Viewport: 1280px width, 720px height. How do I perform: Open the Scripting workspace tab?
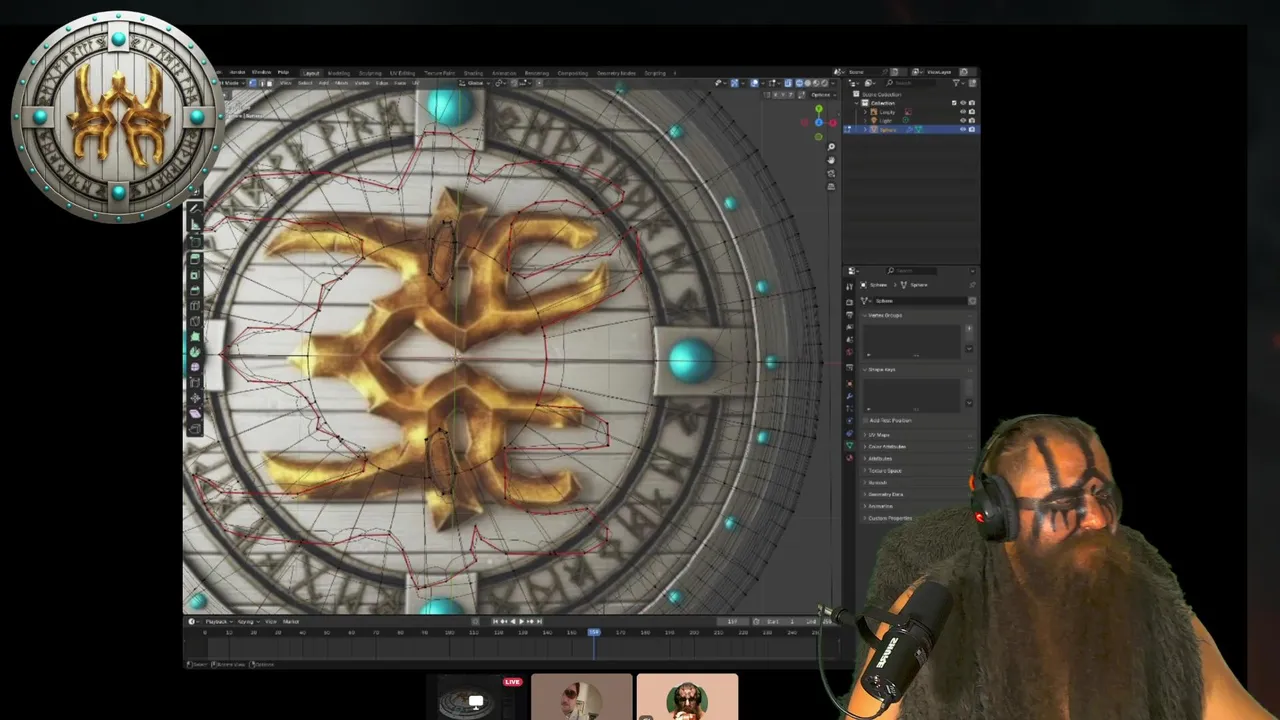point(655,73)
